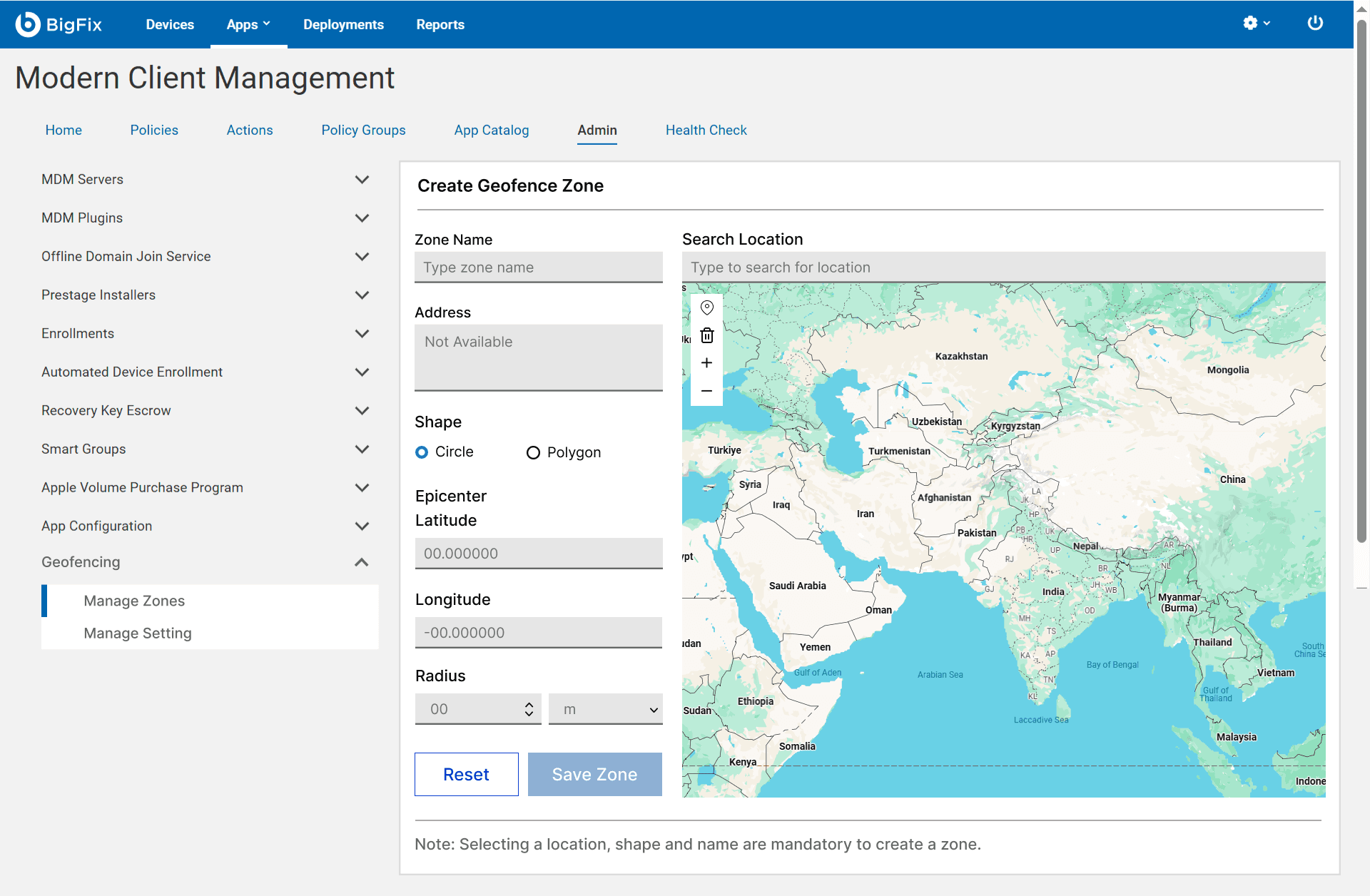This screenshot has height=896, width=1370.
Task: Open the radius unit dropdown
Action: click(x=606, y=710)
